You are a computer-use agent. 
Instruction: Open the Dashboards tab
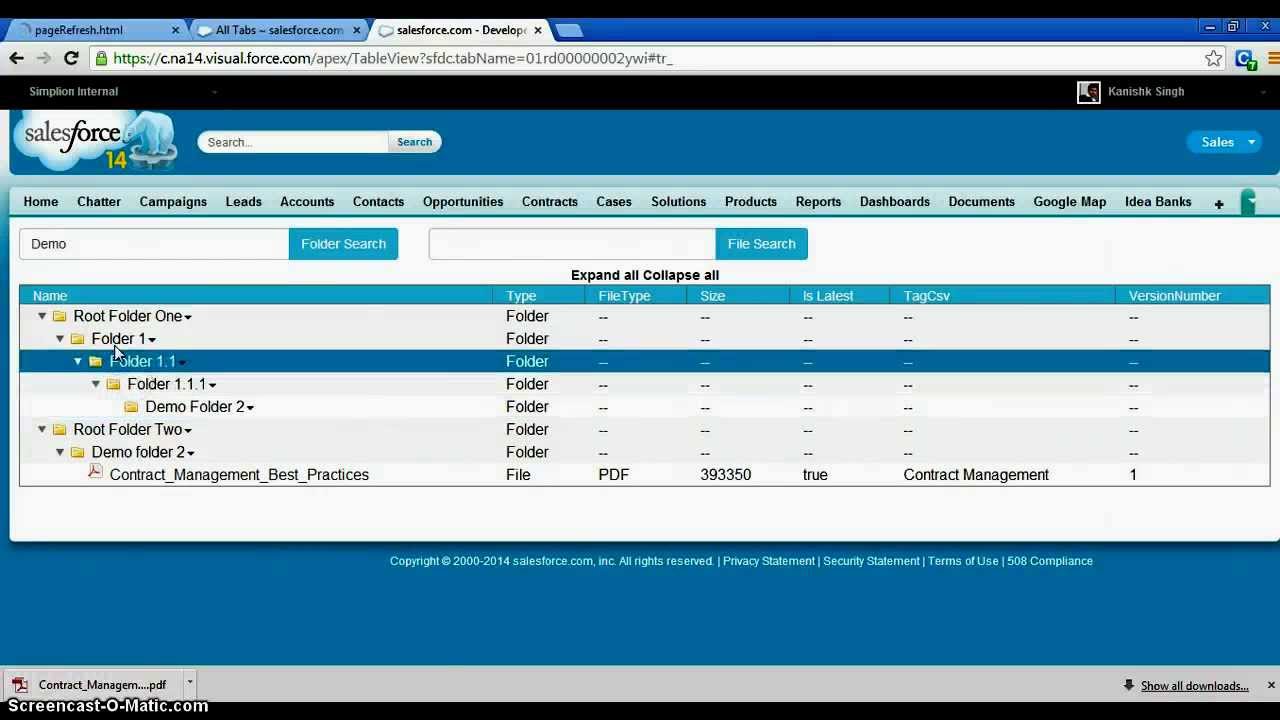click(895, 202)
